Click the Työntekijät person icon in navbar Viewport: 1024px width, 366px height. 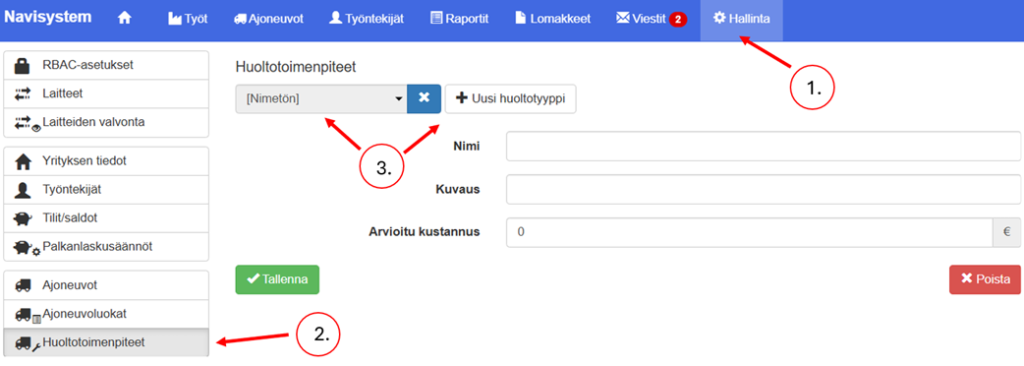point(336,18)
